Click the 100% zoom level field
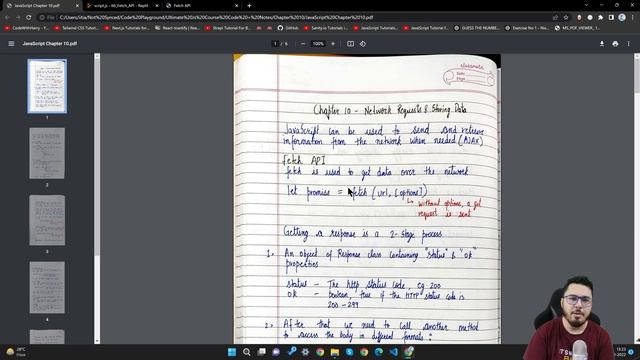The image size is (640, 360). pyautogui.click(x=318, y=44)
